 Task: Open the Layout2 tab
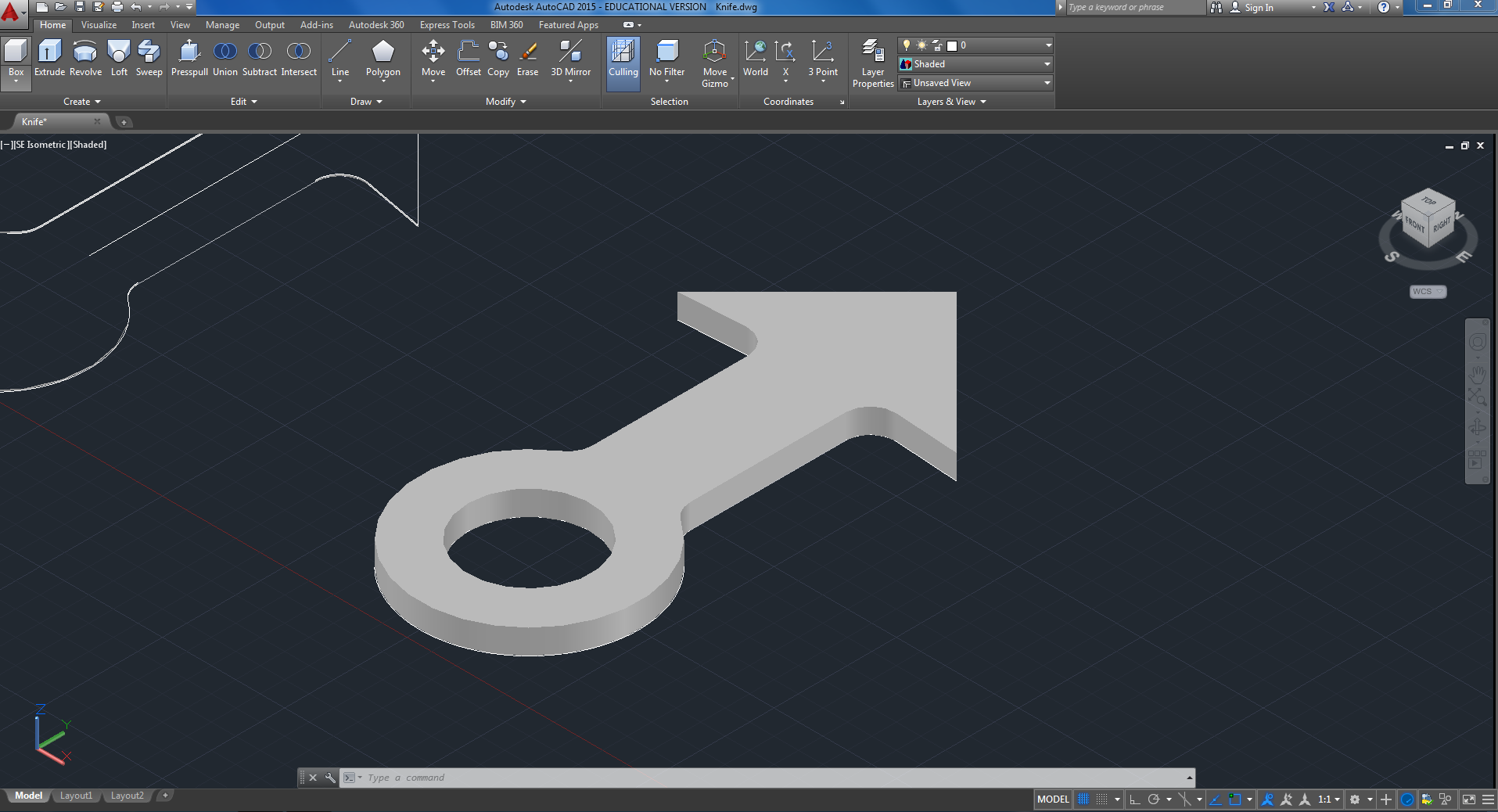[127, 796]
